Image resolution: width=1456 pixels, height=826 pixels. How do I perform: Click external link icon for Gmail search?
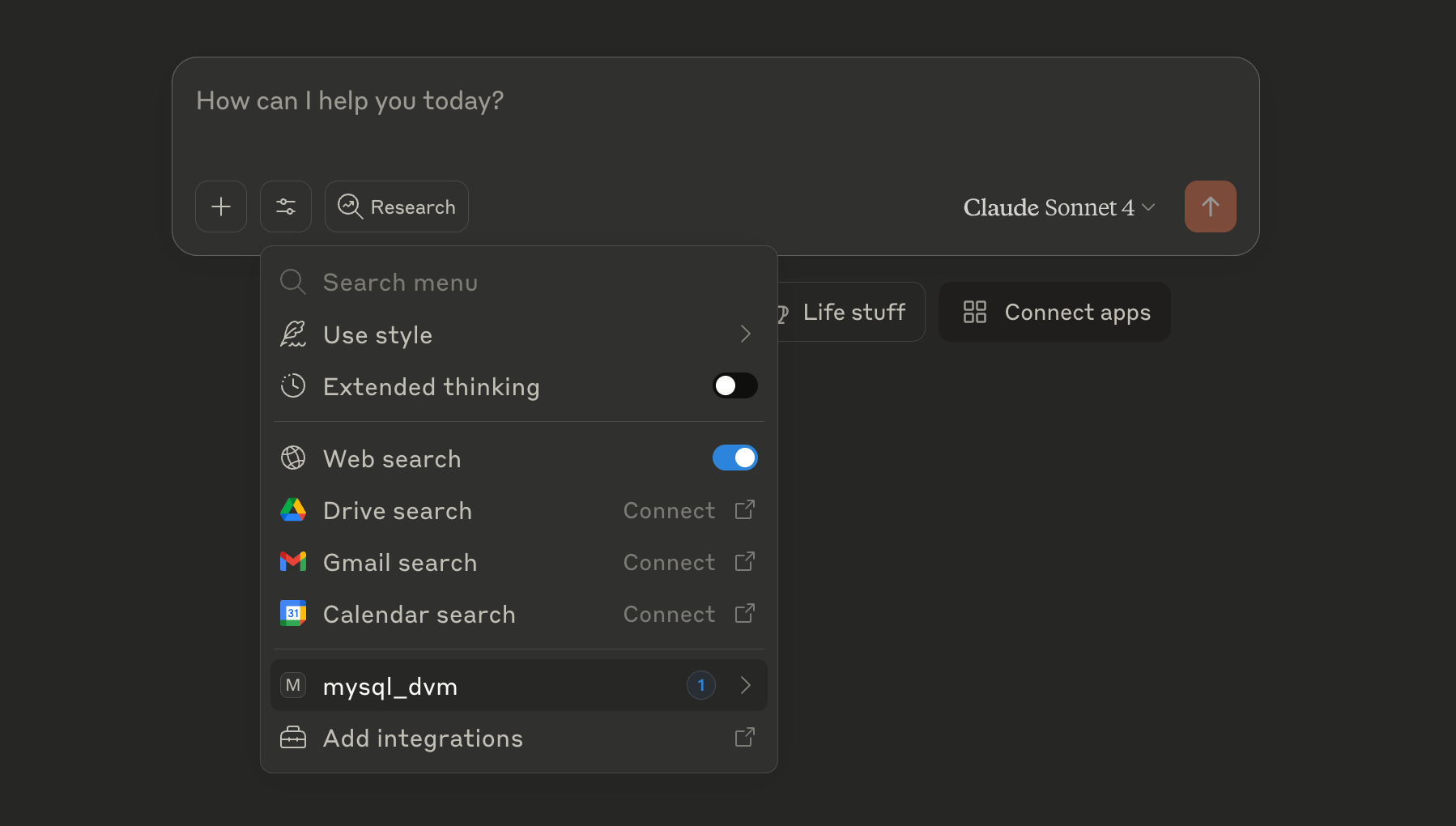coord(745,561)
